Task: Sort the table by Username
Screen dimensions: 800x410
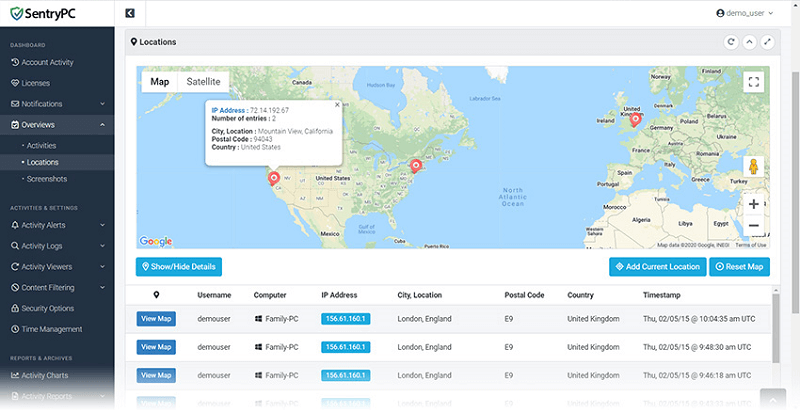Action: pos(214,295)
